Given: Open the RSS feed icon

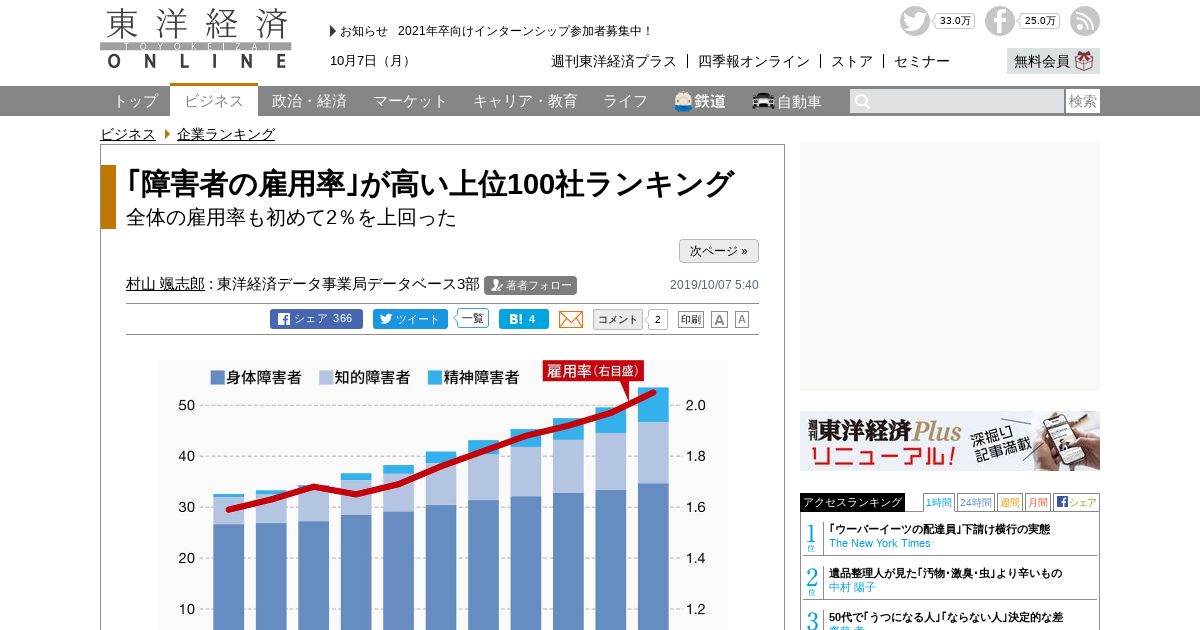Looking at the screenshot, I should (x=1085, y=21).
